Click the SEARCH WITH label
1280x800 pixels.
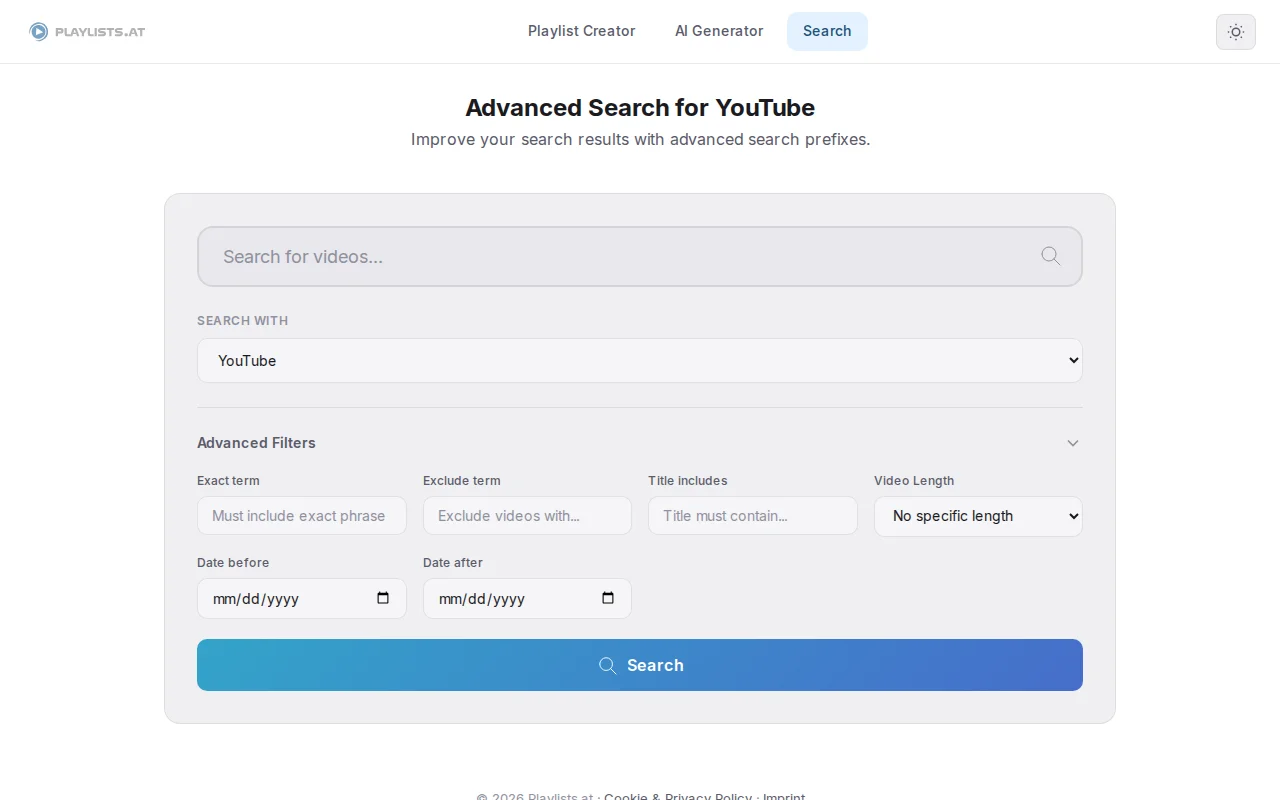[242, 321]
